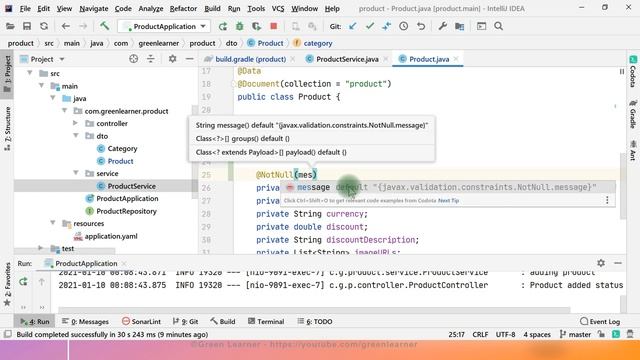Accept message completion suggestion
This screenshot has width=640, height=360.
pyautogui.click(x=447, y=187)
